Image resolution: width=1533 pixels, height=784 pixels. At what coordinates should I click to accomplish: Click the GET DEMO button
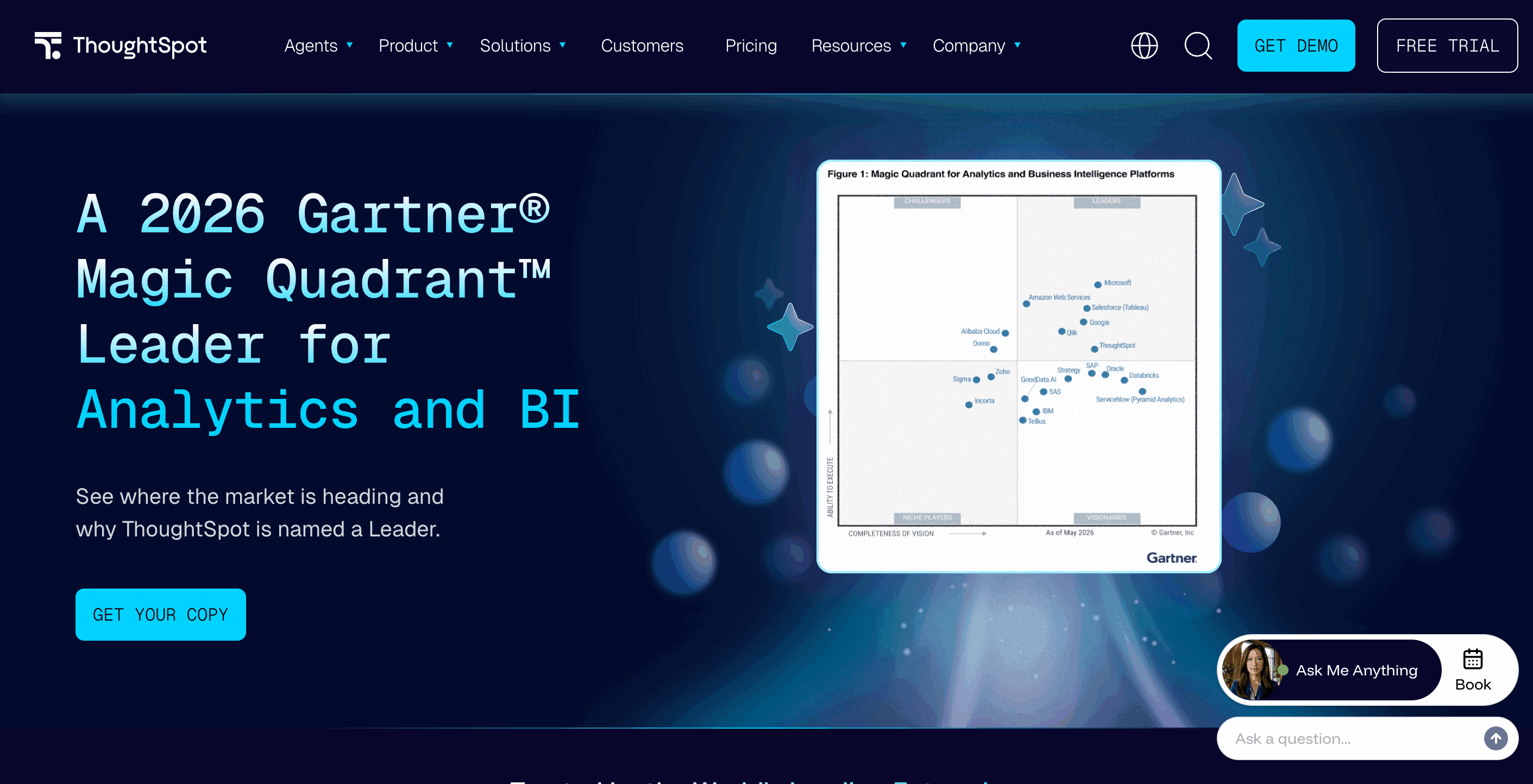[x=1296, y=46]
